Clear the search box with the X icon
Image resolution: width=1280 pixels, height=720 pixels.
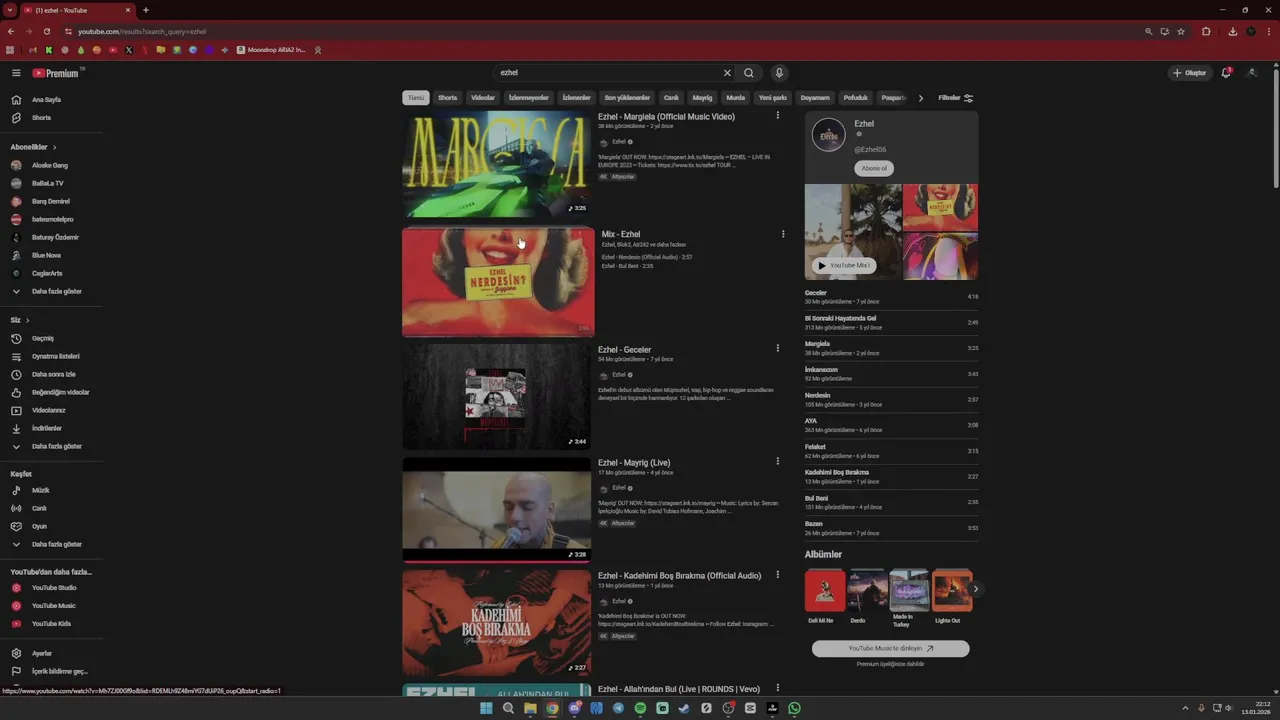coord(727,73)
